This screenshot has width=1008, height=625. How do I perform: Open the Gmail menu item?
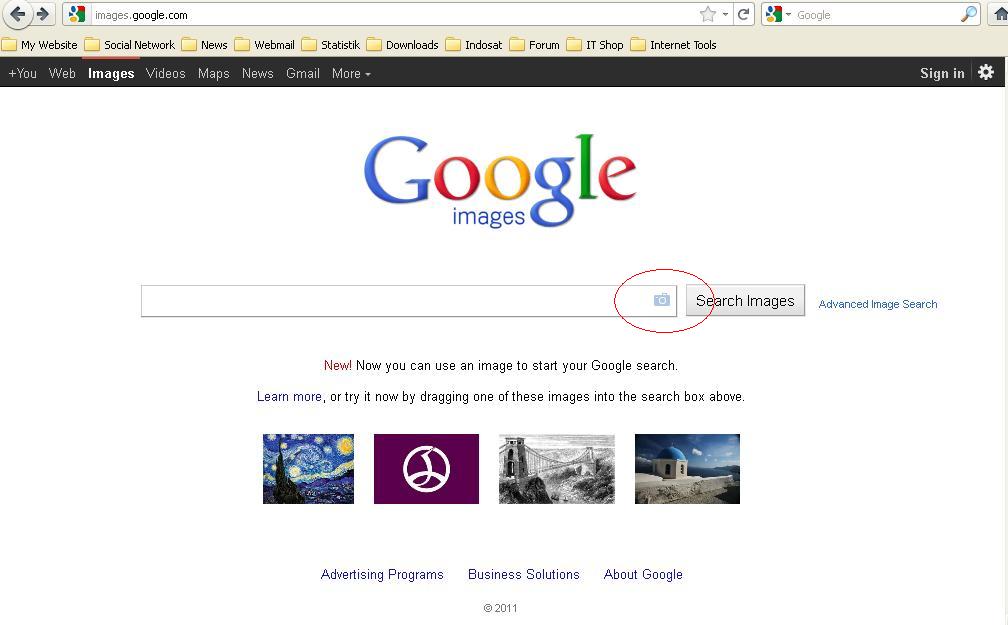302,73
